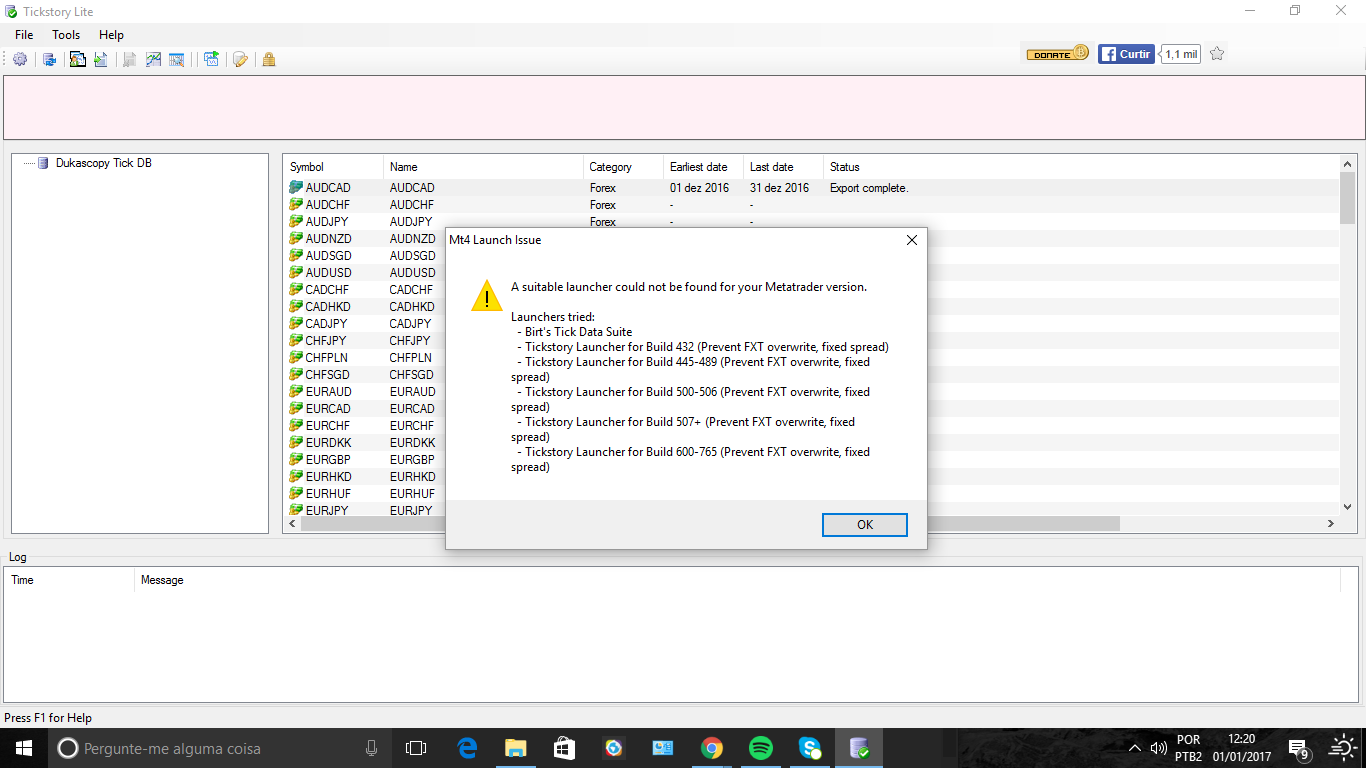
Task: Click the Facebook Curtir button
Action: (x=1126, y=54)
